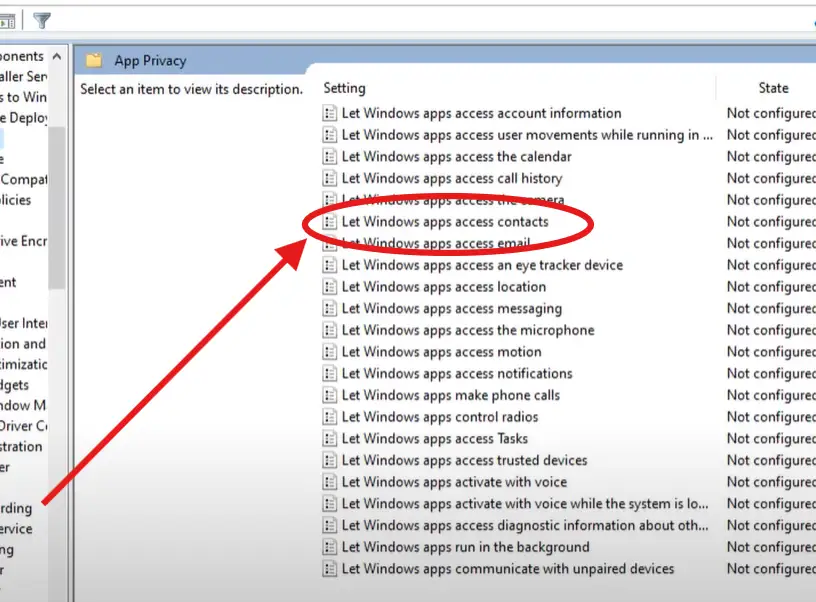Click policy icon beside 'access trusted devices'
This screenshot has height=602, width=816.
pyautogui.click(x=329, y=460)
